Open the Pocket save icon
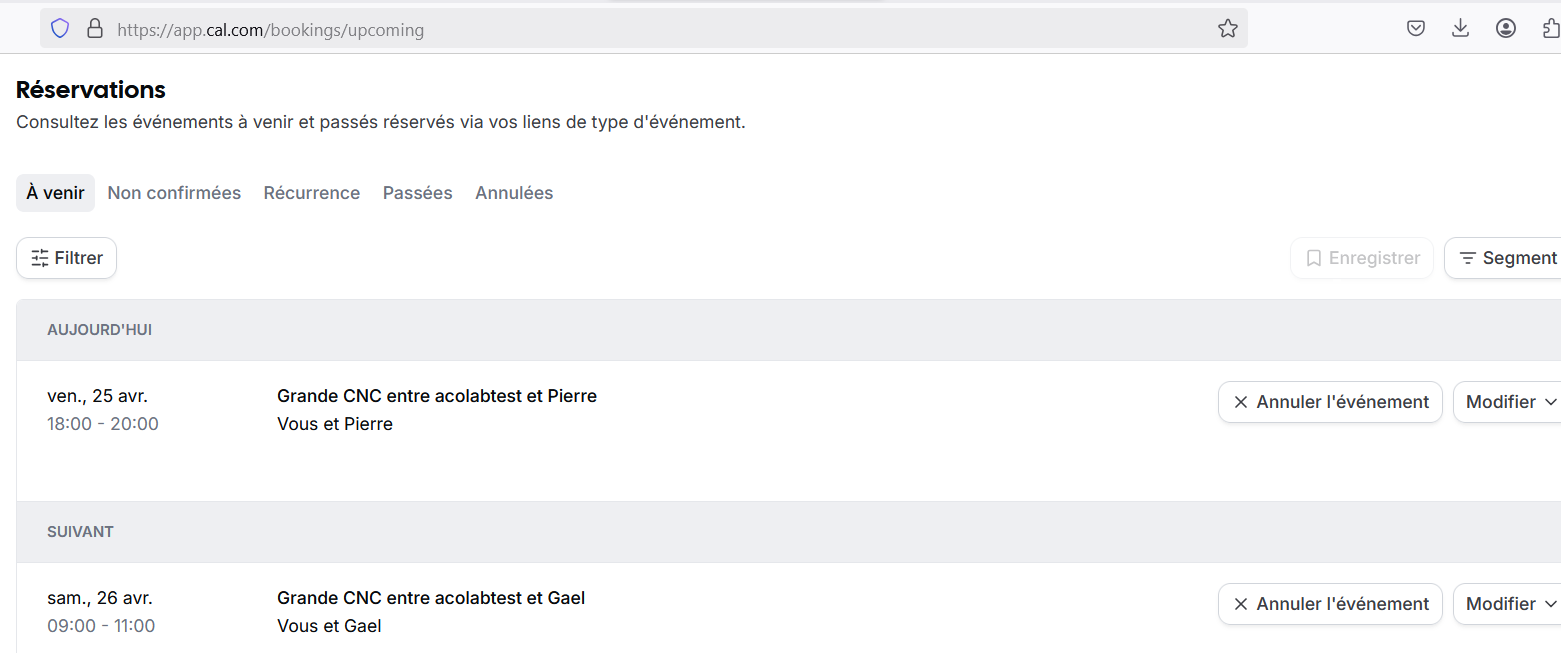Viewport: 1561px width, 653px height. tap(1416, 28)
